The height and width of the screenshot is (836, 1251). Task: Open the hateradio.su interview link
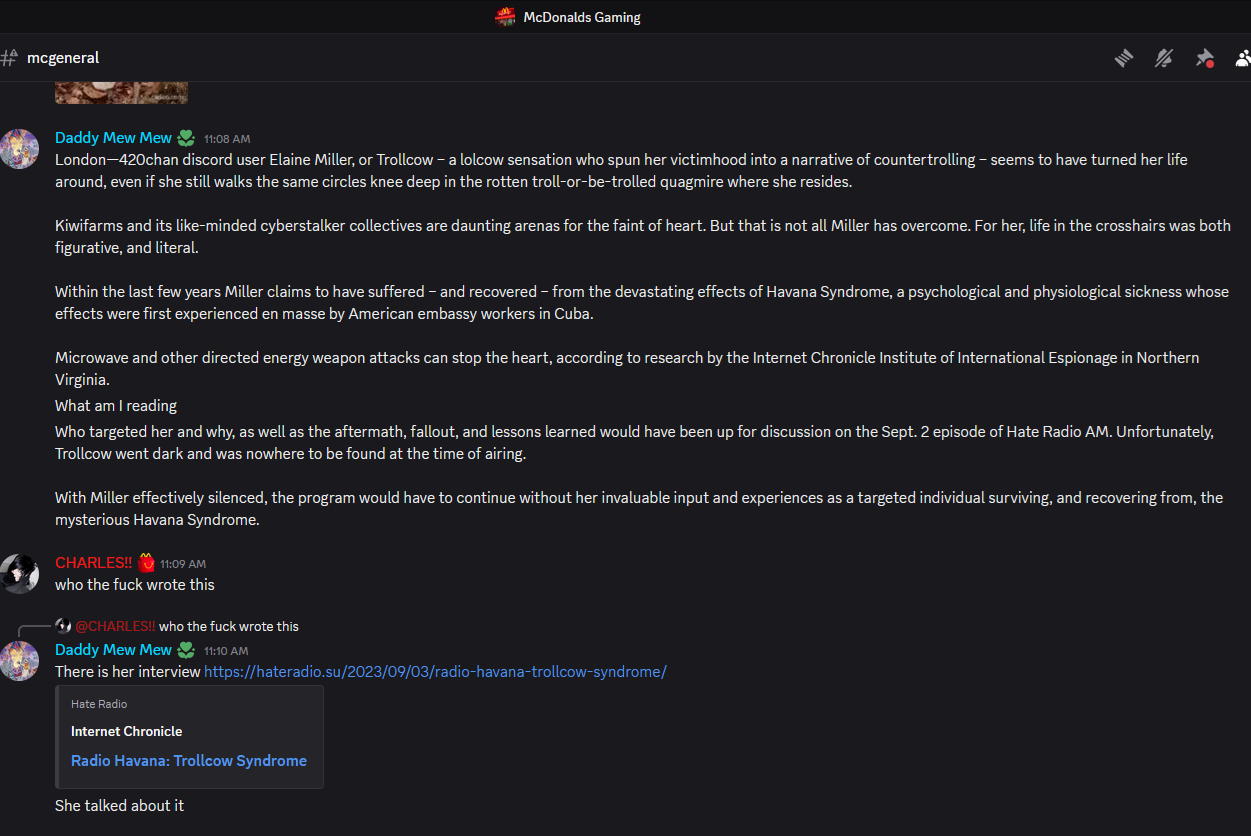coord(435,672)
